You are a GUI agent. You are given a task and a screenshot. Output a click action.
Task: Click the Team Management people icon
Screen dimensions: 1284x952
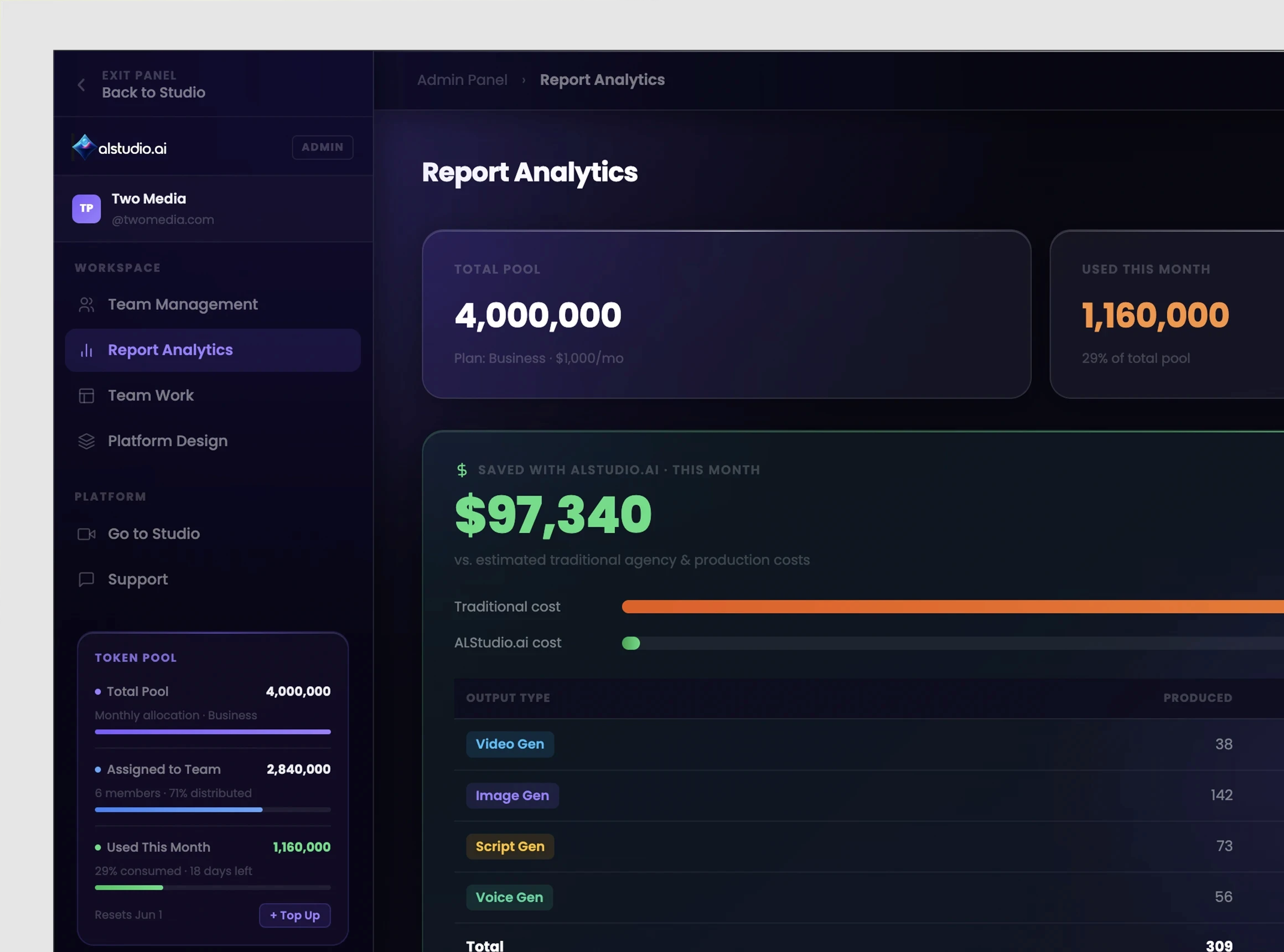pyautogui.click(x=86, y=304)
